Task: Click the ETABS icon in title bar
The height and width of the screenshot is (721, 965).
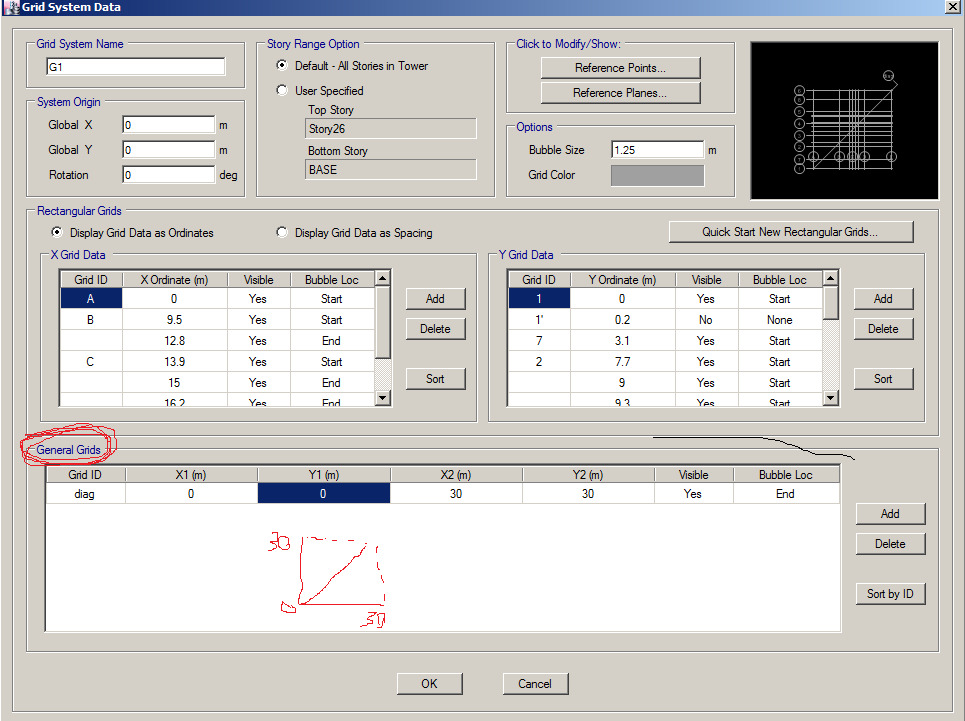Action: [x=12, y=7]
